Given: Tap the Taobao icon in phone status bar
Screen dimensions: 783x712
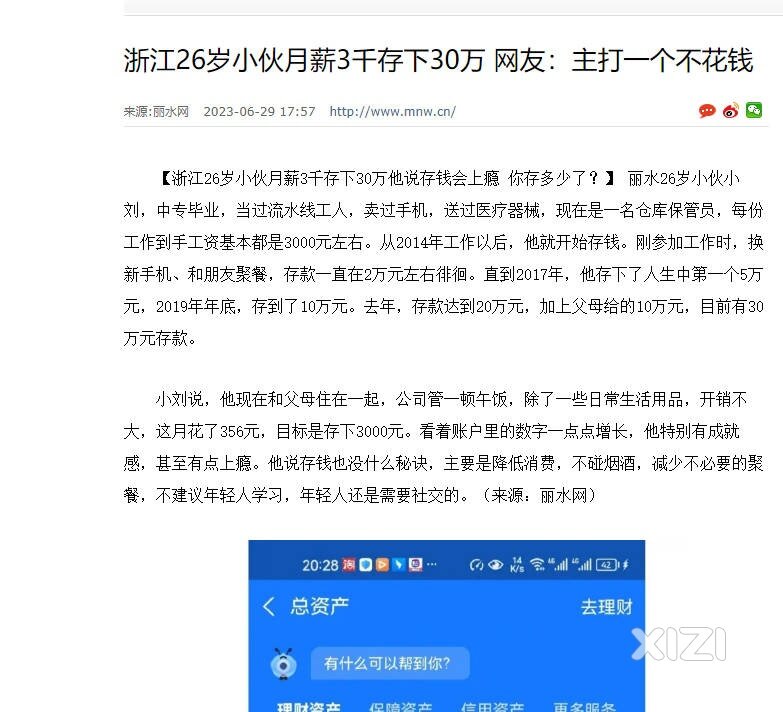Looking at the screenshot, I should pyautogui.click(x=349, y=565).
